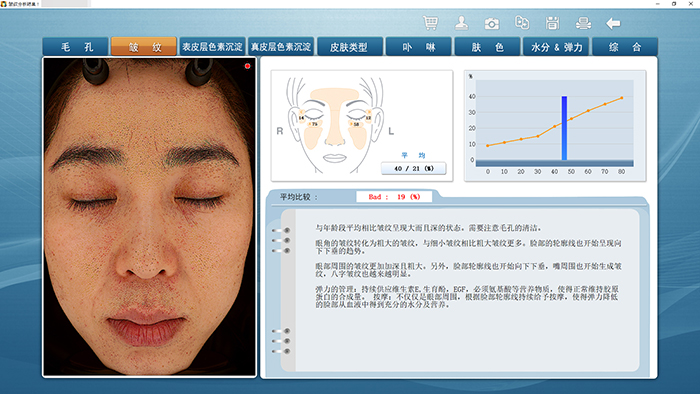Select the 皱纹 tab
Screen dimensions: 700x394
[144, 47]
